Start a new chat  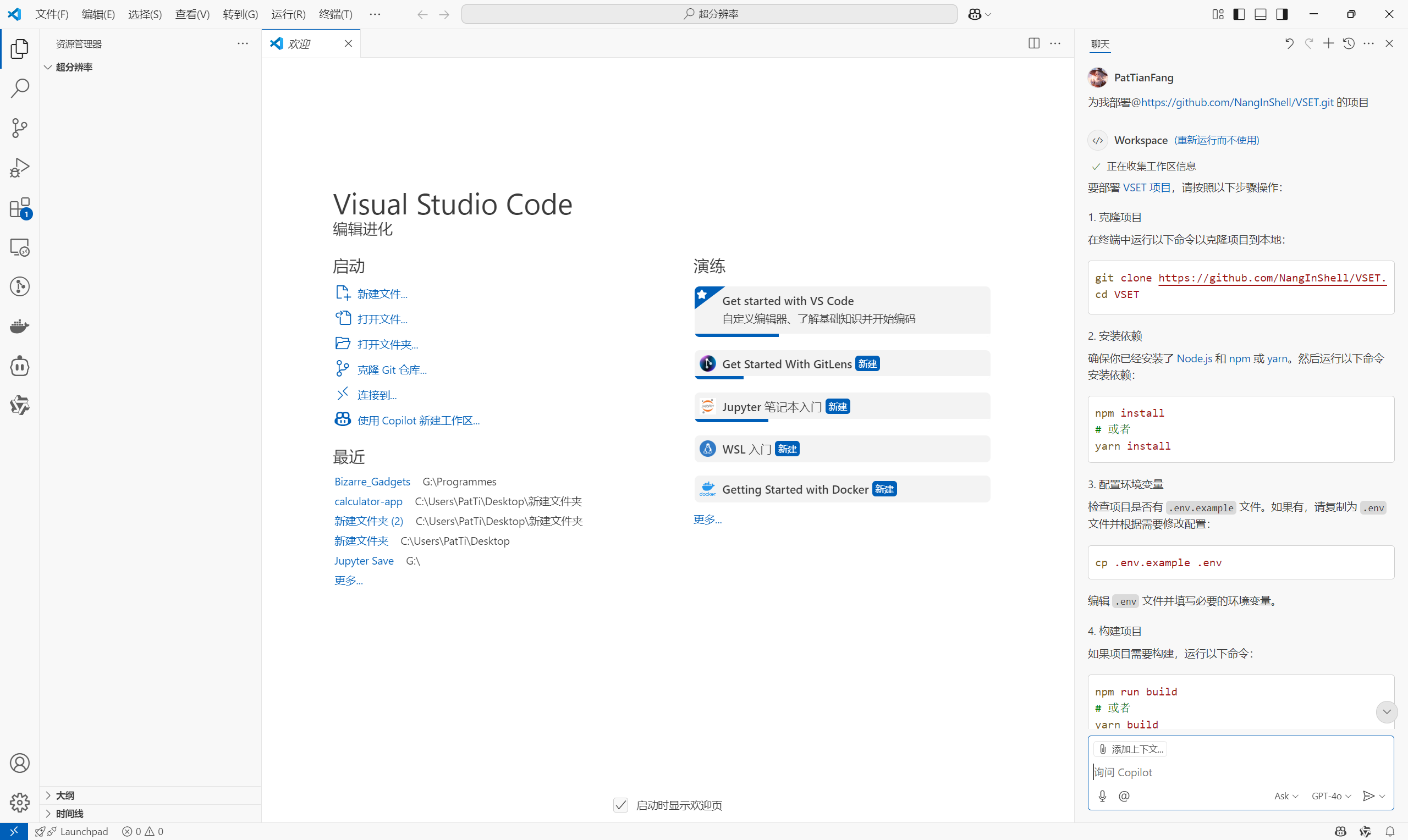coord(1328,43)
